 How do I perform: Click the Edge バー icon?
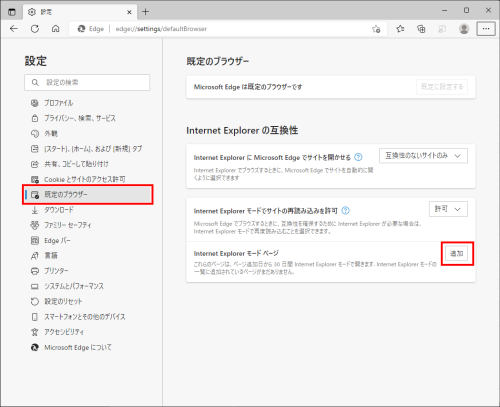(x=35, y=240)
